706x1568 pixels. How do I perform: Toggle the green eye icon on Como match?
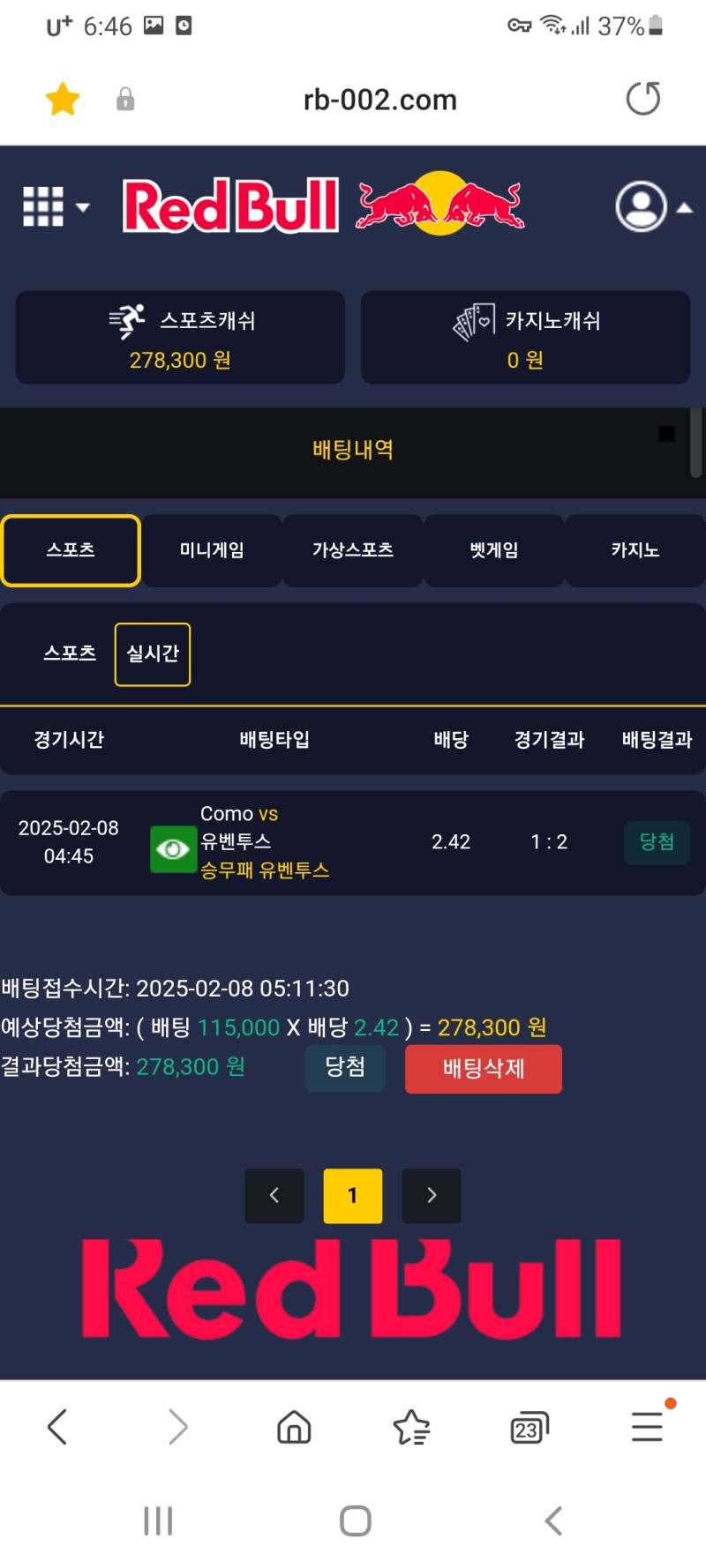tap(173, 848)
